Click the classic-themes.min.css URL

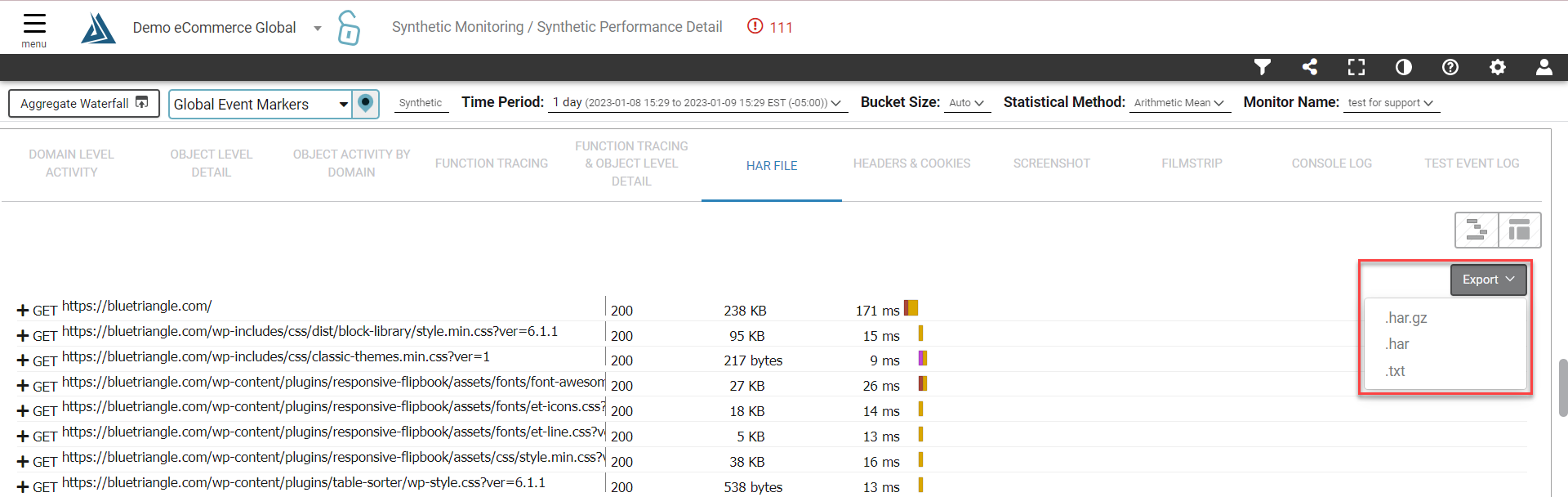click(276, 356)
